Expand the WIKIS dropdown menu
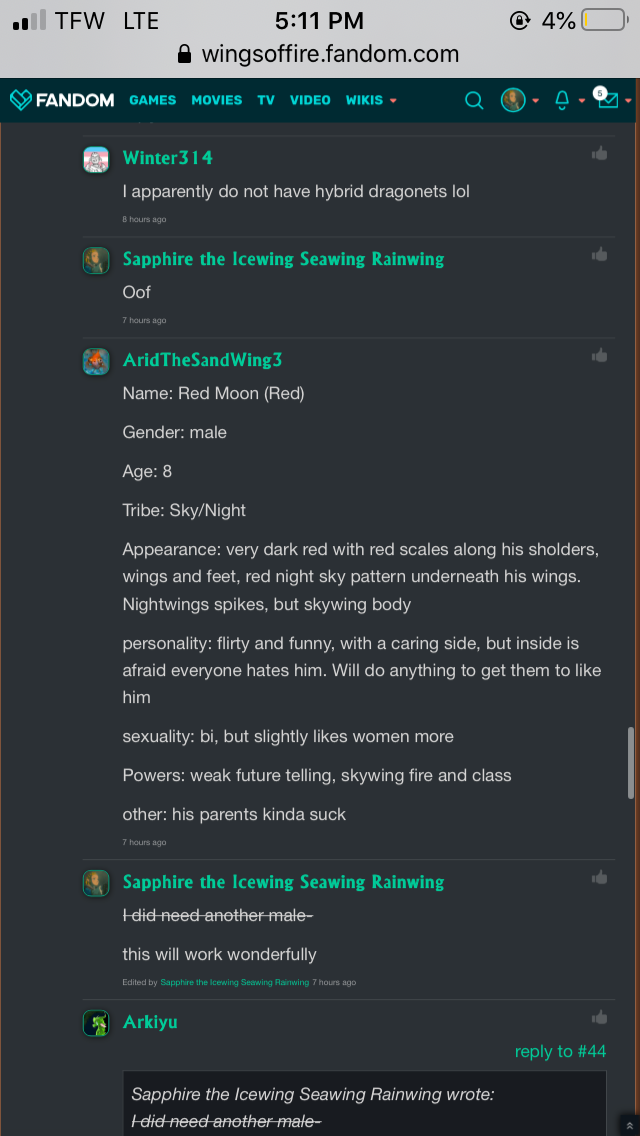The width and height of the screenshot is (640, 1136). click(x=371, y=100)
